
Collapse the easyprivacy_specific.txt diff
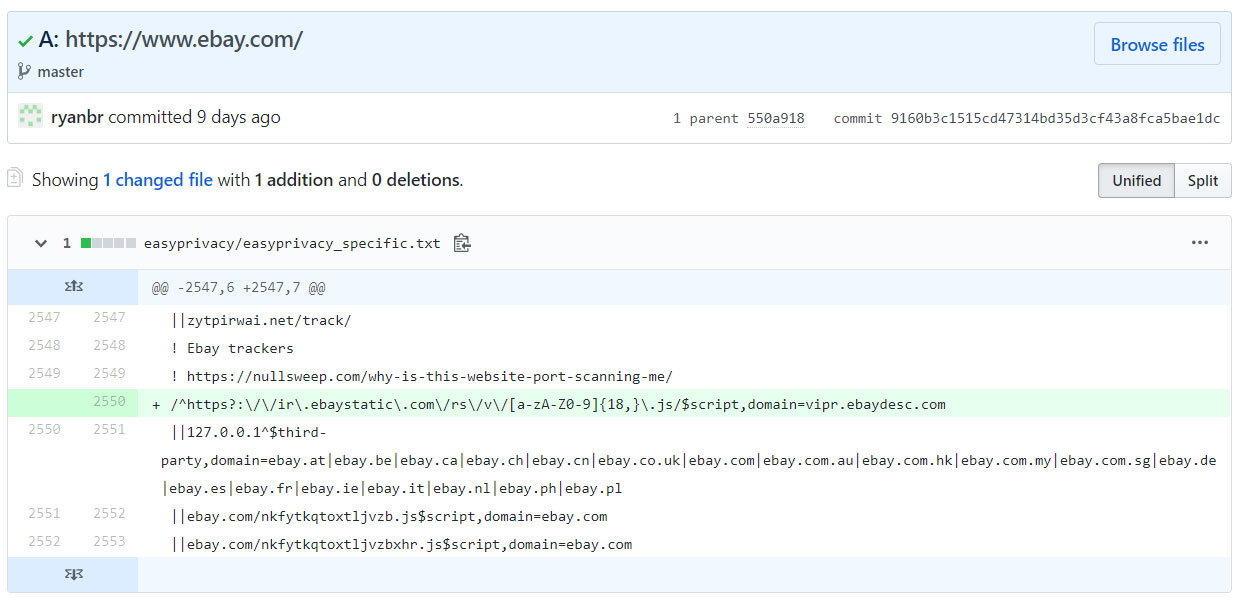pyautogui.click(x=41, y=242)
